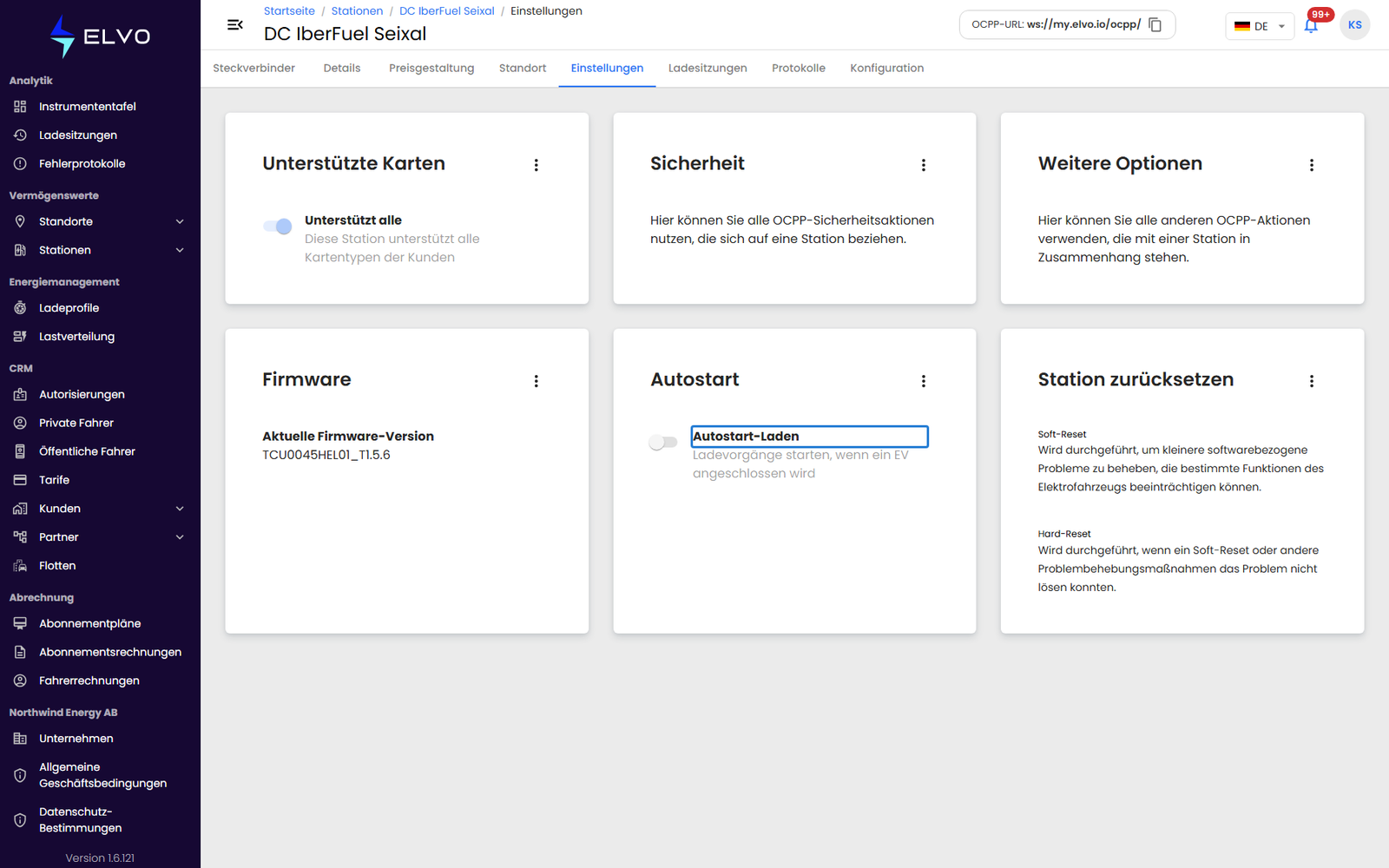Click the ELVO logo
Viewport: 1389px width, 868px height.
coord(100,36)
